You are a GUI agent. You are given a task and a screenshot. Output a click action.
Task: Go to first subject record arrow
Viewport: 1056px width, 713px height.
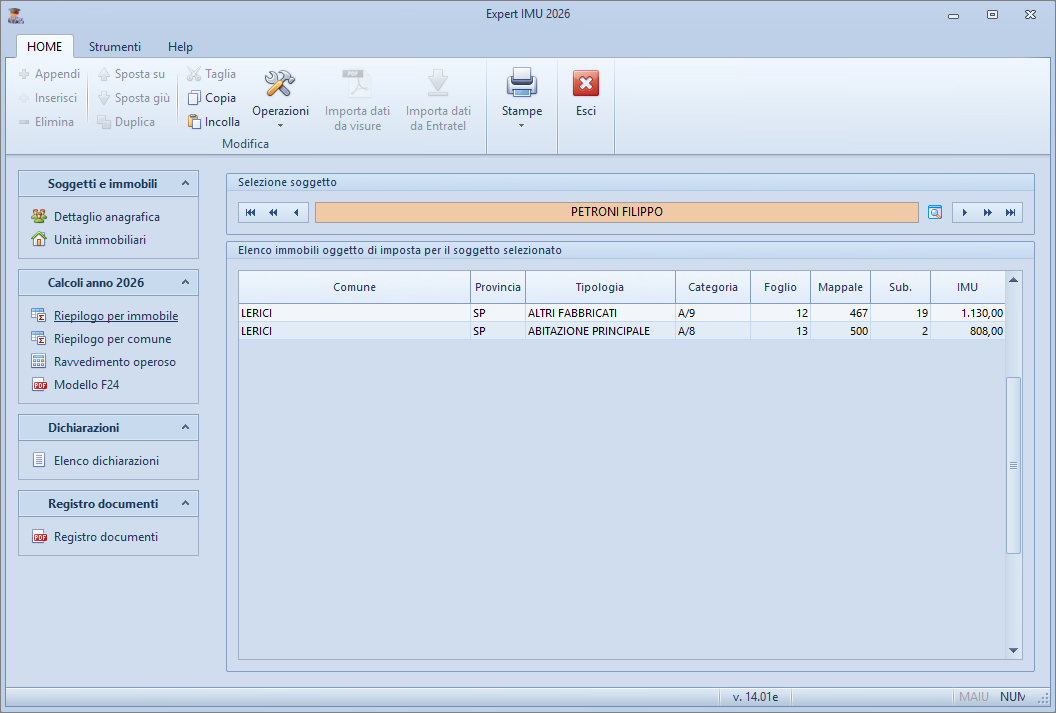pos(250,212)
